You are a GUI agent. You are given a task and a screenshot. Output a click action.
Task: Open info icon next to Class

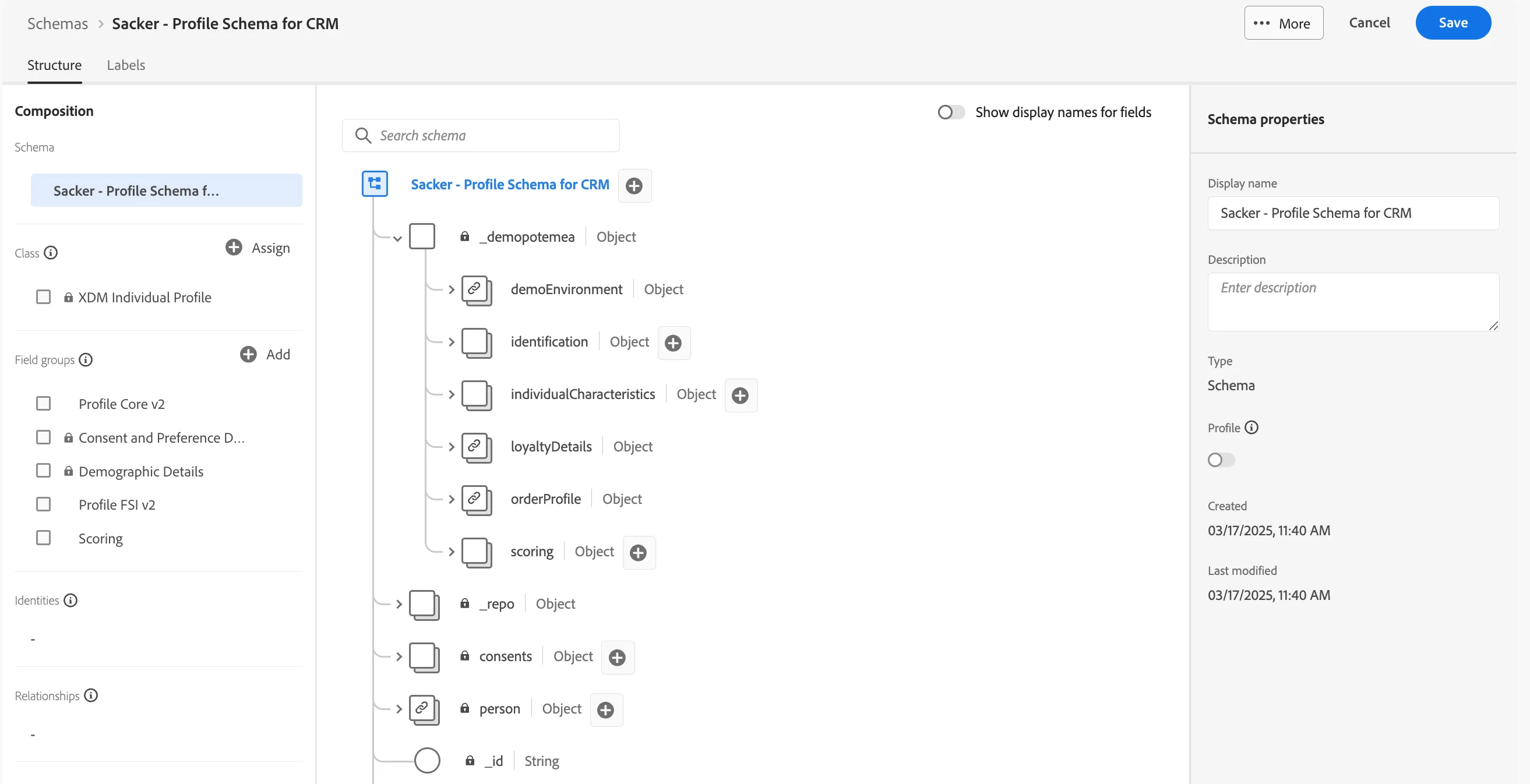(51, 253)
